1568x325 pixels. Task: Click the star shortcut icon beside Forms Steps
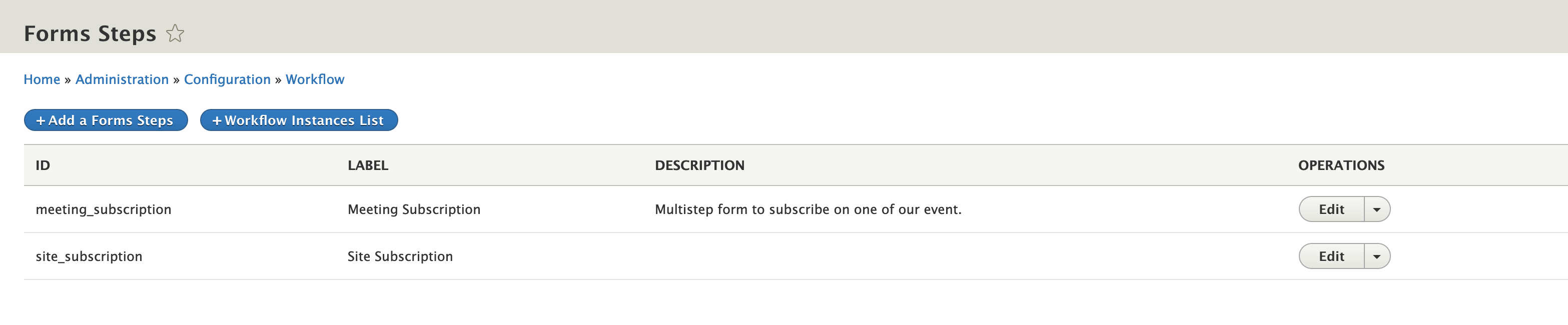pyautogui.click(x=175, y=33)
